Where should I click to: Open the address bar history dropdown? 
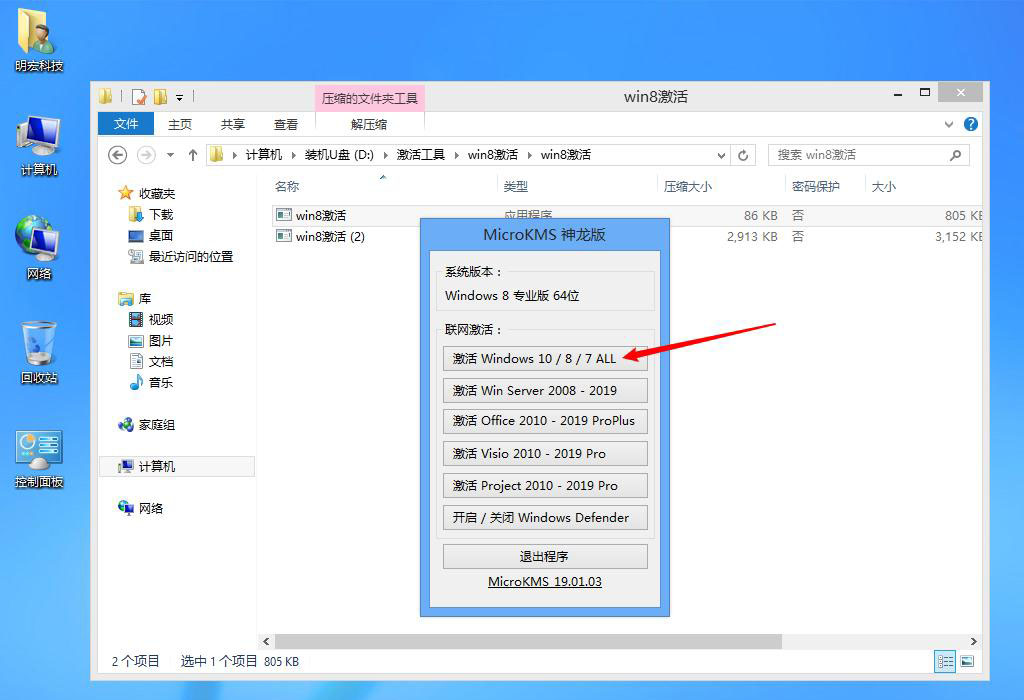[x=721, y=155]
